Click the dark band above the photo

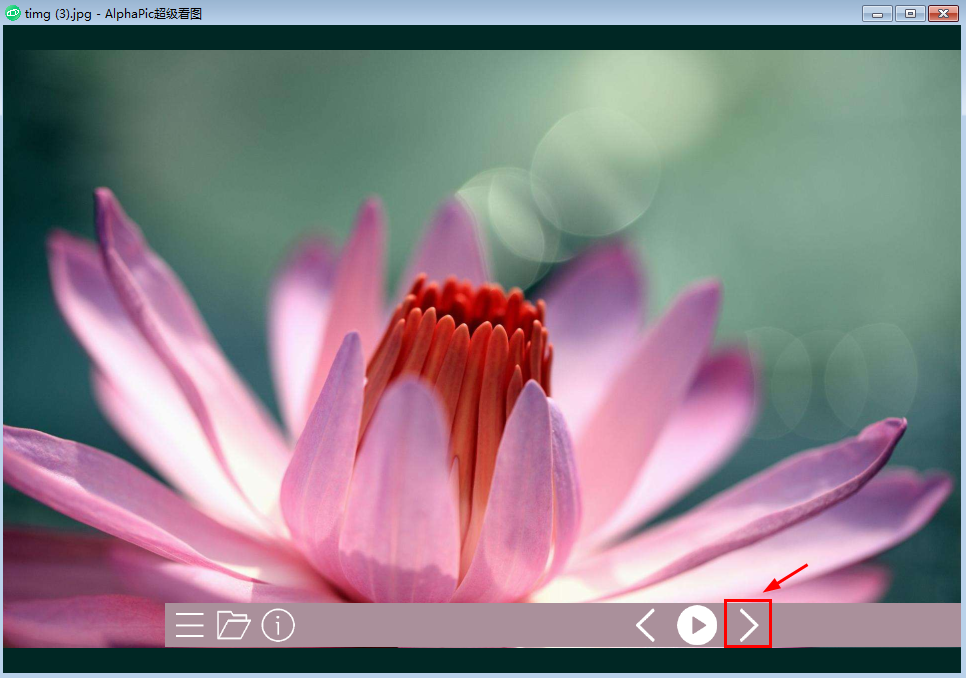tap(482, 37)
